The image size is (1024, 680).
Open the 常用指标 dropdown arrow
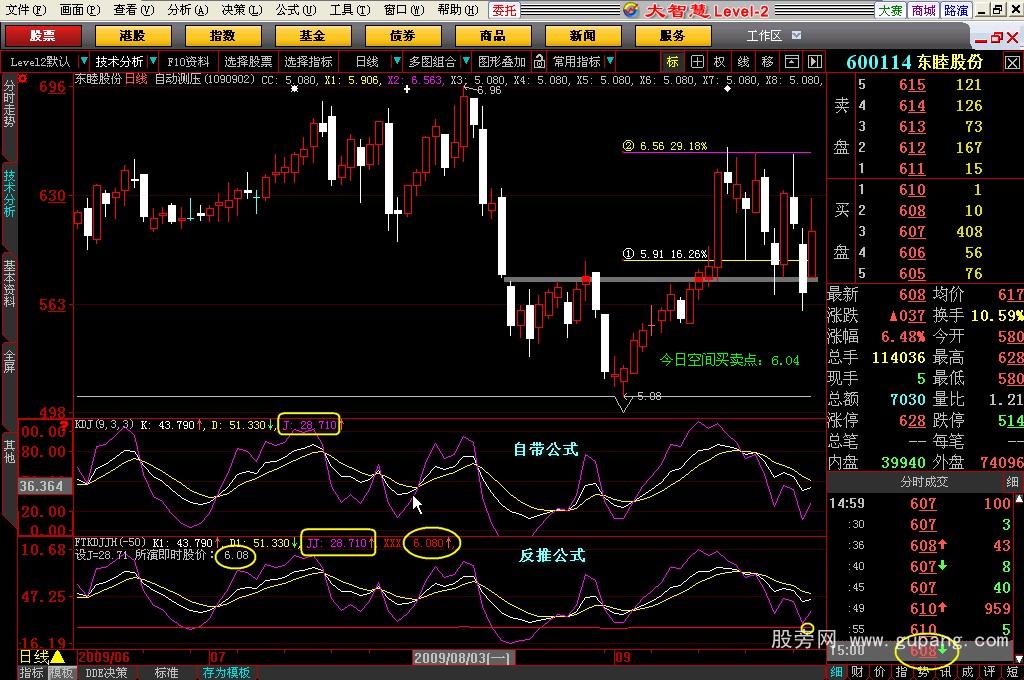(x=609, y=61)
